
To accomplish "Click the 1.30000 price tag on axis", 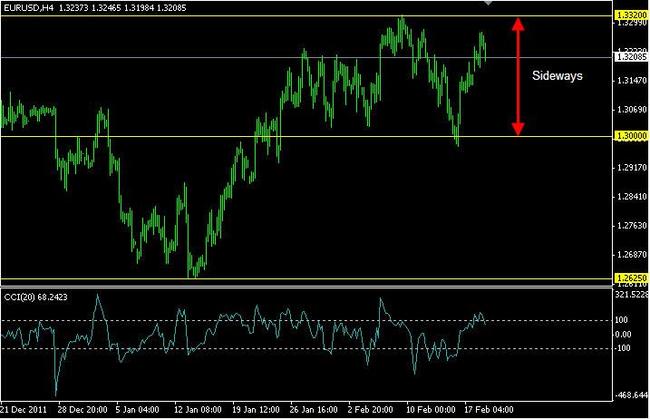I will pos(629,136).
